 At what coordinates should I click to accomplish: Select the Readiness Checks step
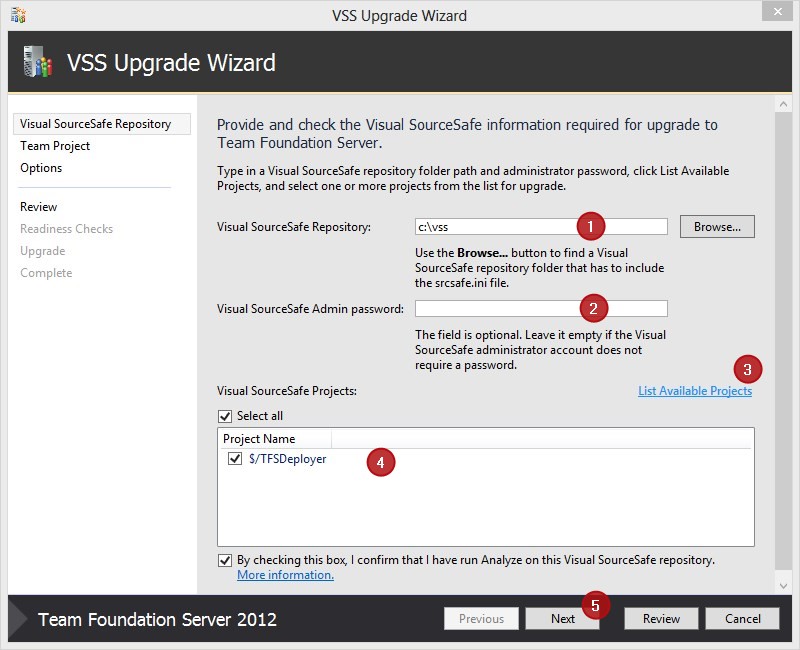click(66, 229)
